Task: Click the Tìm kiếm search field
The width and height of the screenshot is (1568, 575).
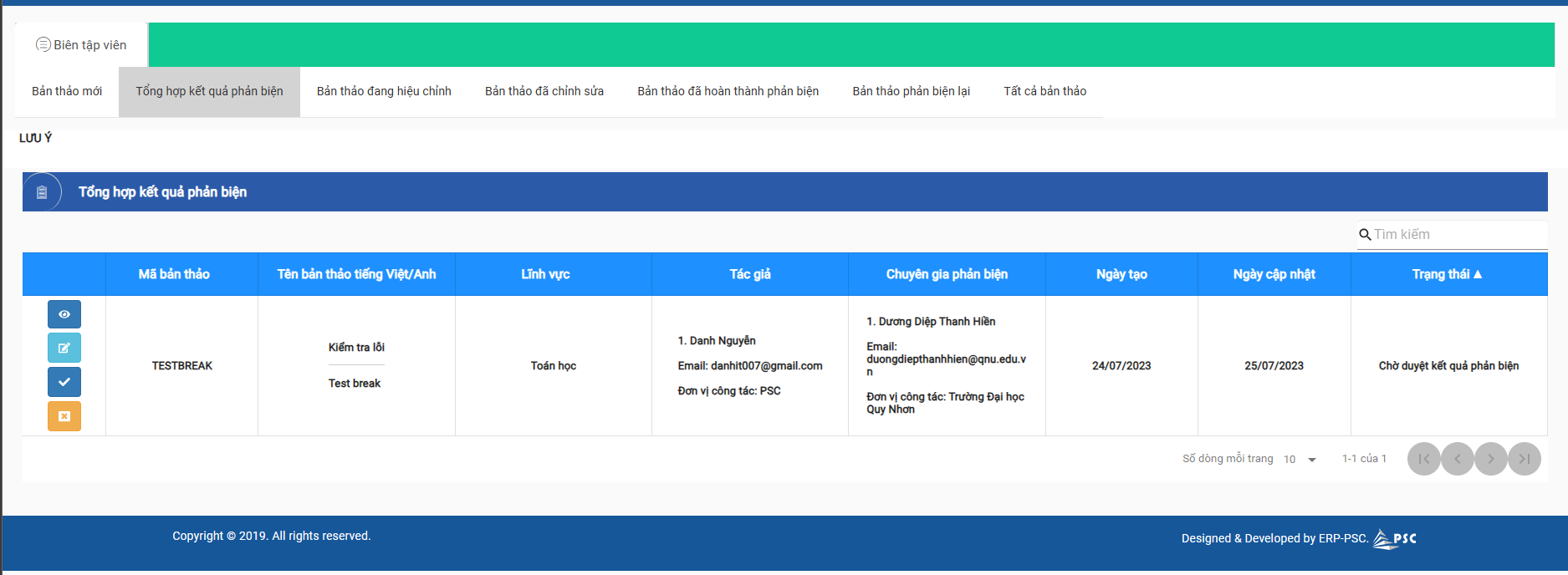Action: tap(1458, 235)
